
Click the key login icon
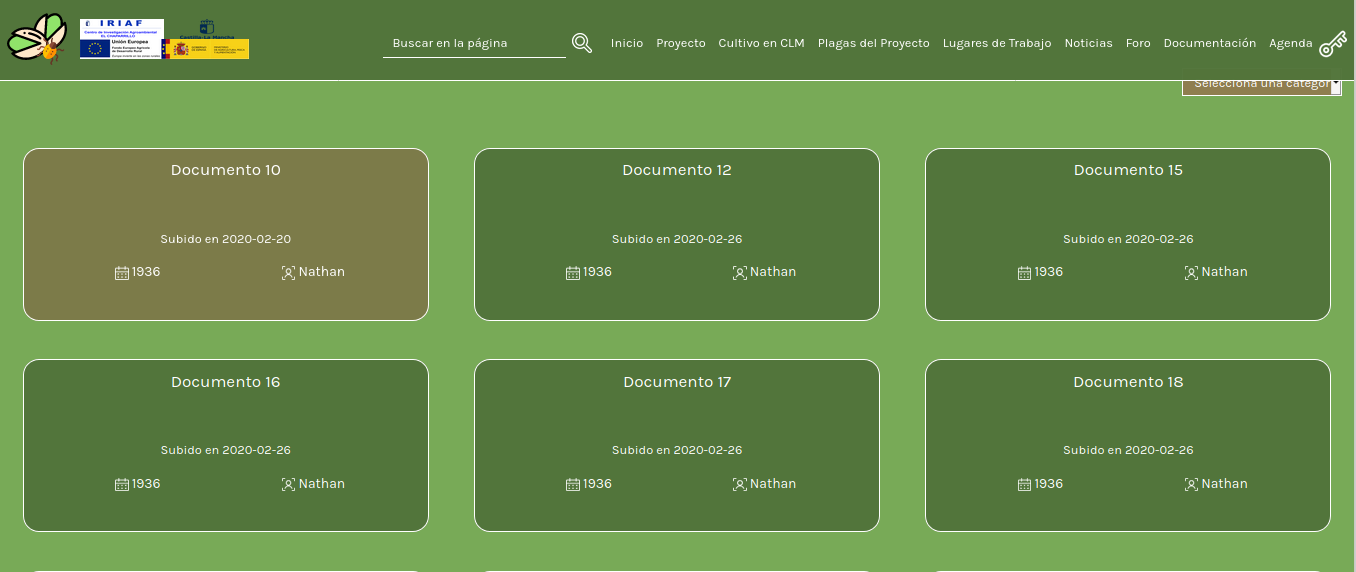(x=1333, y=44)
